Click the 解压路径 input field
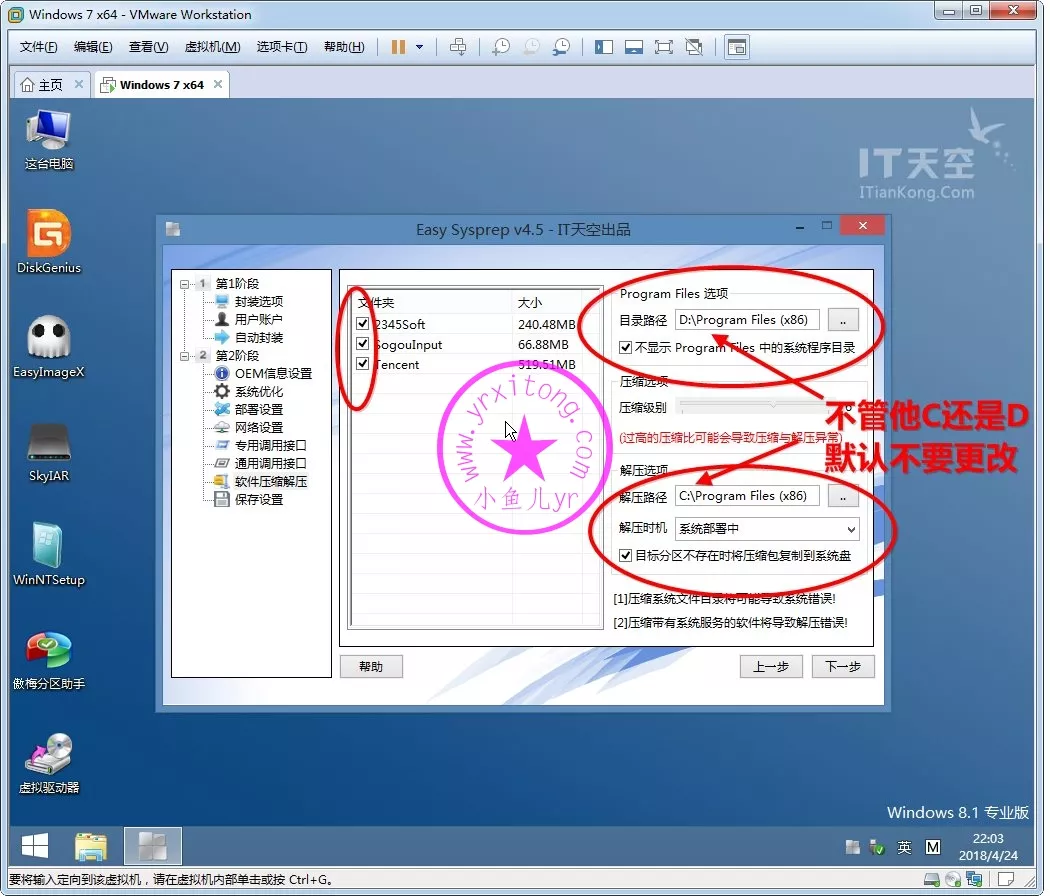Viewport: 1050px width, 896px height. click(747, 496)
